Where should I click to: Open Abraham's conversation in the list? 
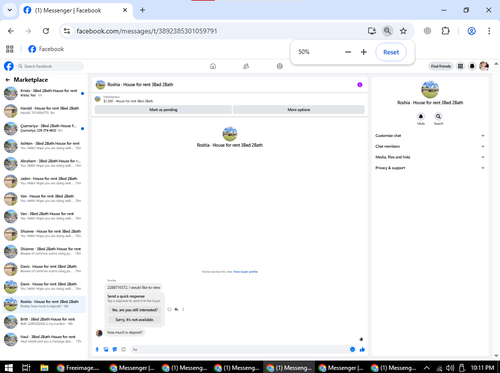(x=44, y=163)
